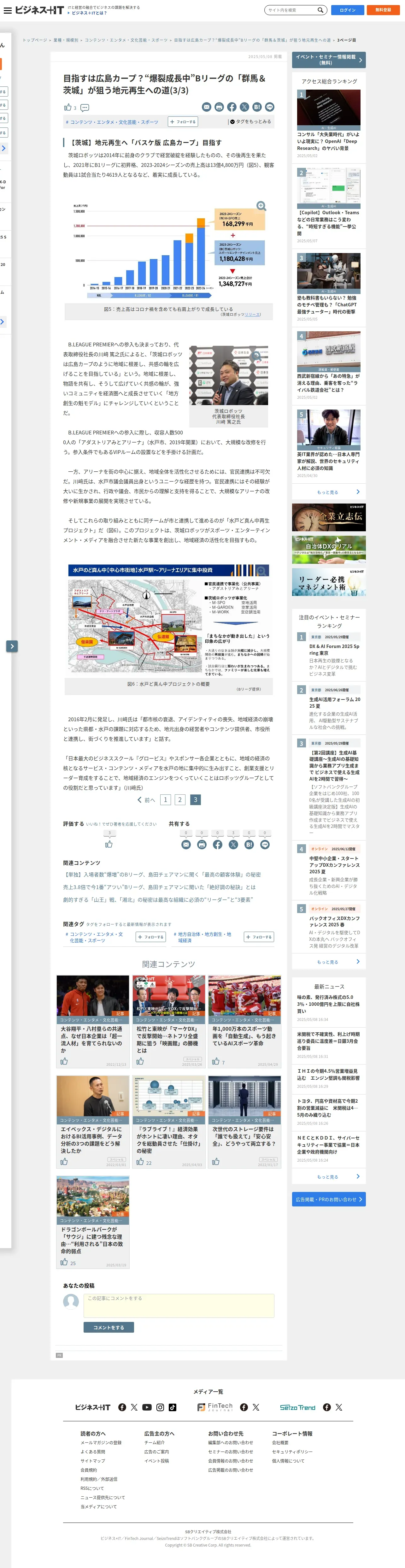405x1568 pixels.
Task: Click the search magnifier icon in the header
Action: 320,10
